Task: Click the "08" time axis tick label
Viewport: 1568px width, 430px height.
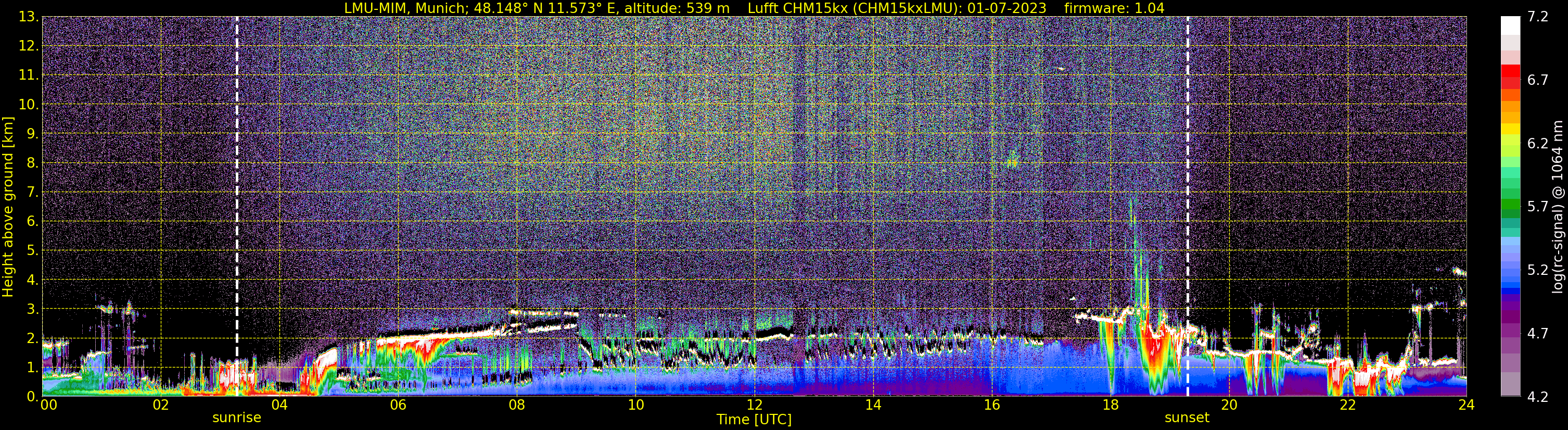Action: pos(516,405)
